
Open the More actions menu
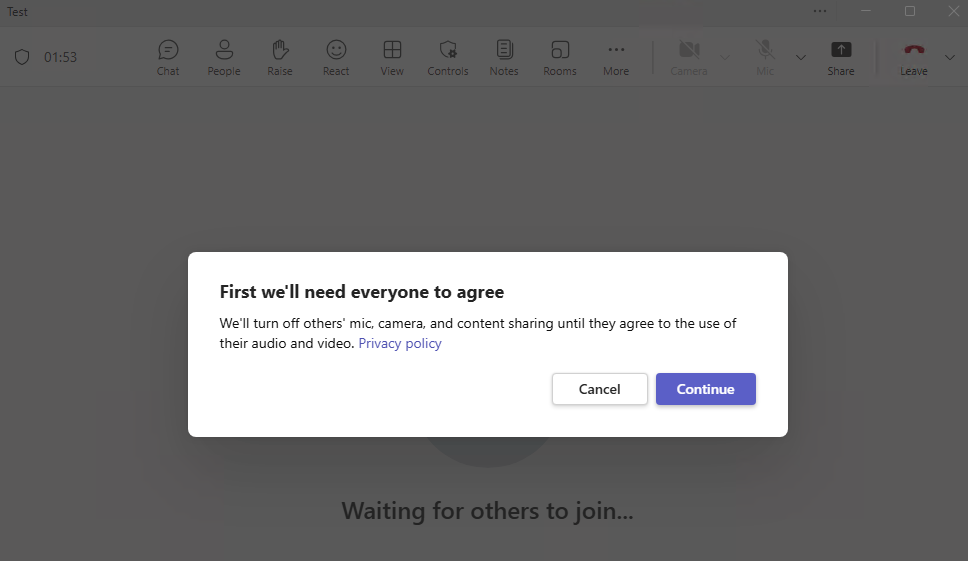point(616,57)
